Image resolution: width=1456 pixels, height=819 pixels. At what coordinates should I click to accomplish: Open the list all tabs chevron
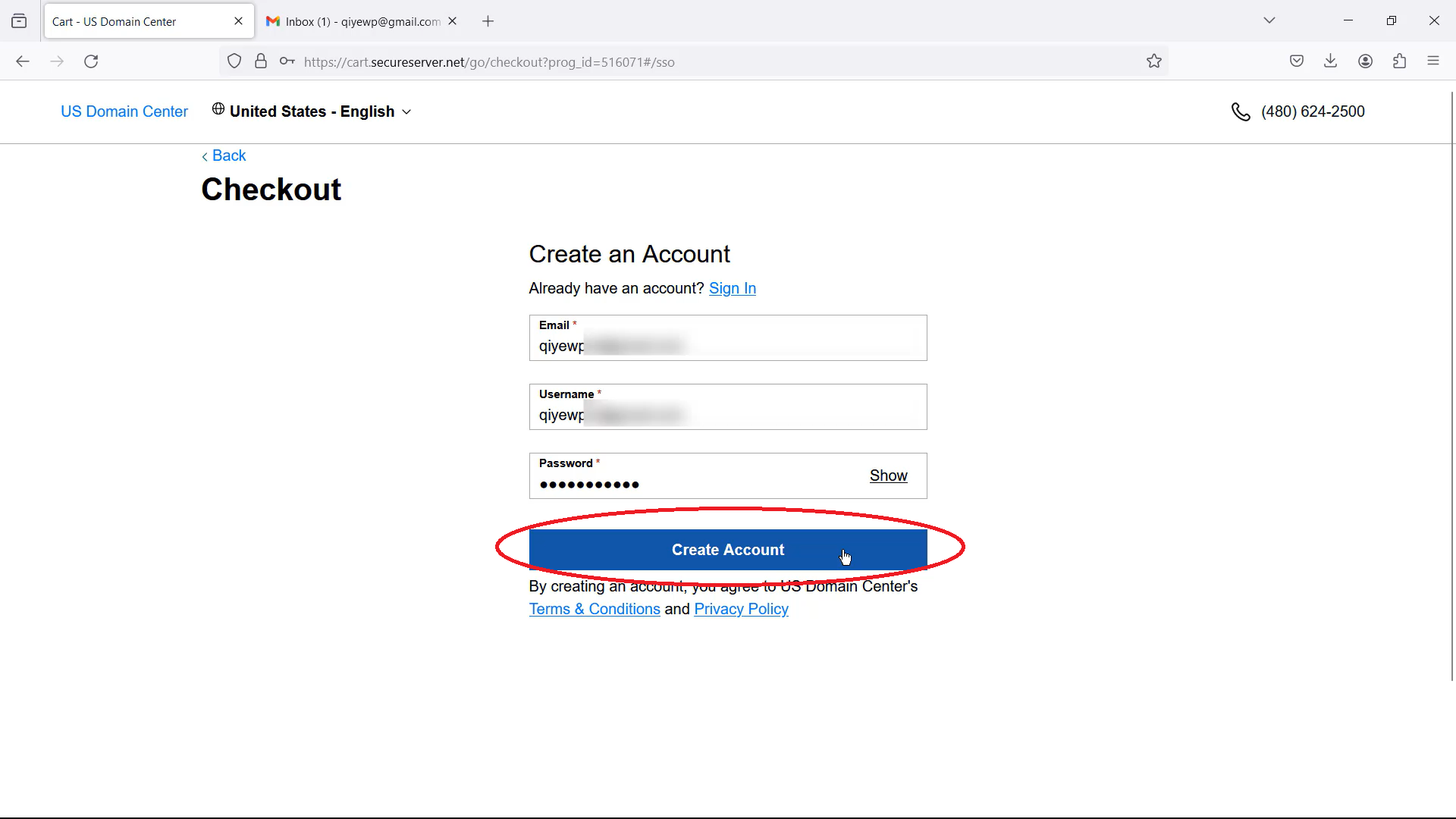(1269, 20)
